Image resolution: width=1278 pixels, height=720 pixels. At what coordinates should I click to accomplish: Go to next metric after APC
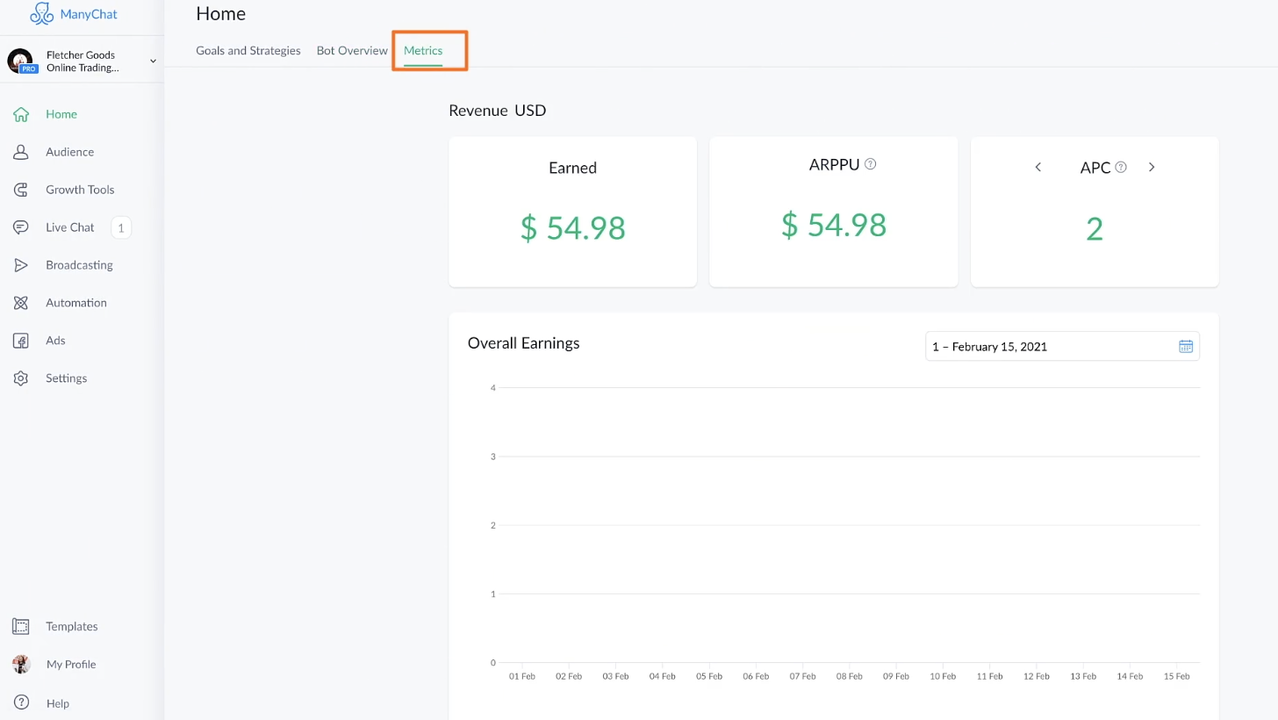click(1151, 167)
